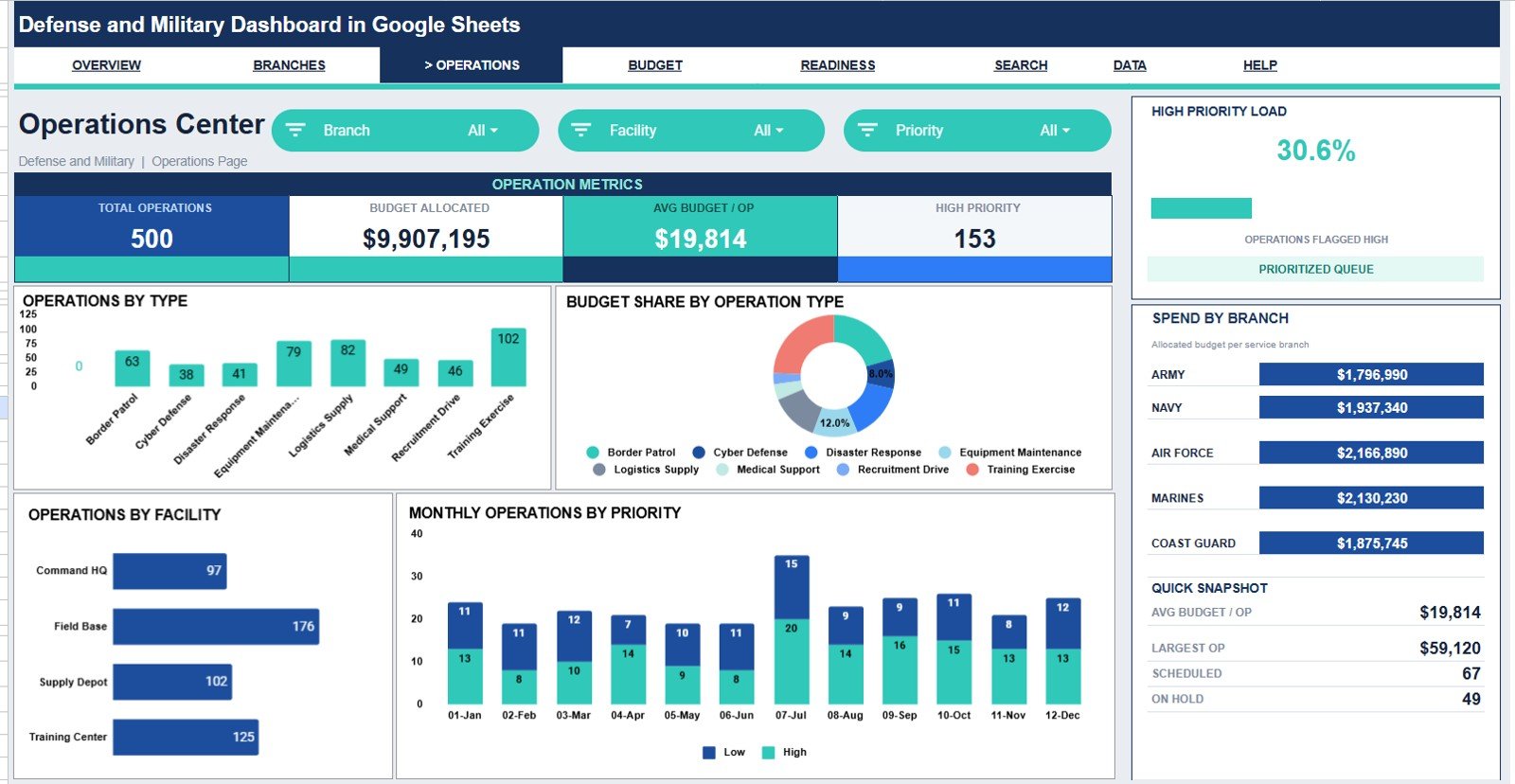Click the Coast Guard spend value $1,875,745
1515x784 pixels.
pyautogui.click(x=1371, y=543)
